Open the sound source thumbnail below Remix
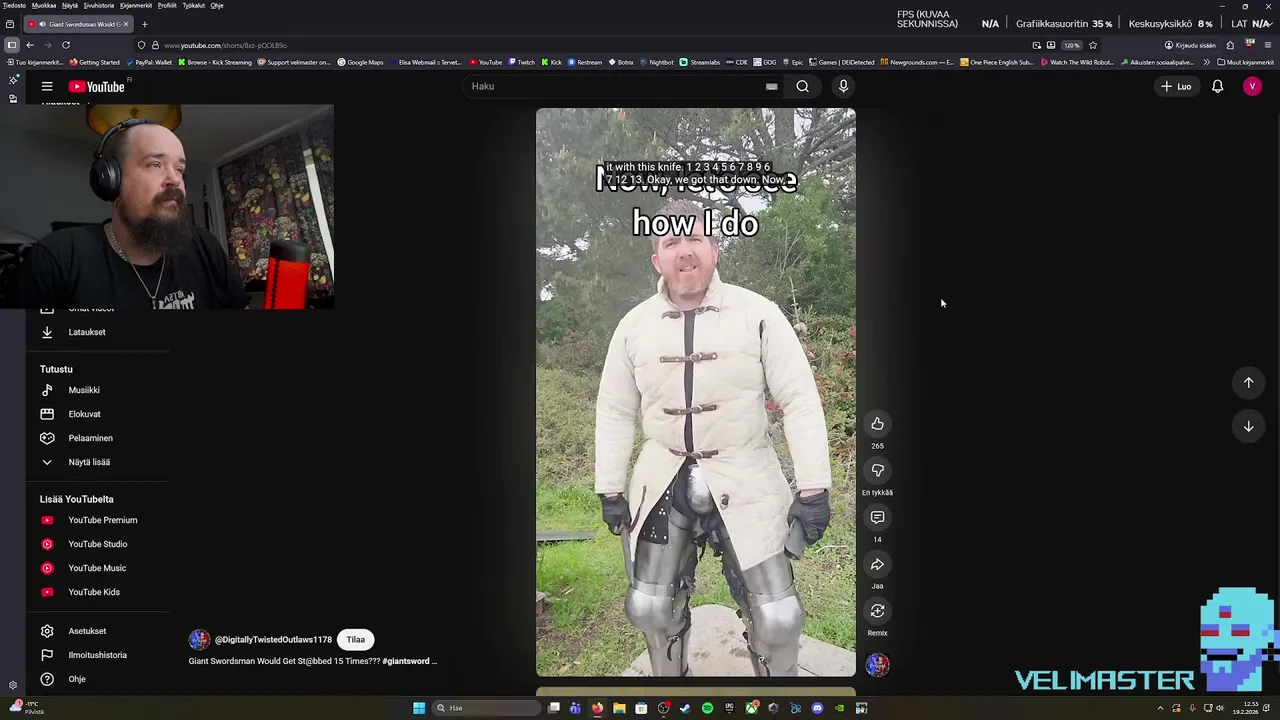Screen dimensions: 1280x720 (x=877, y=665)
